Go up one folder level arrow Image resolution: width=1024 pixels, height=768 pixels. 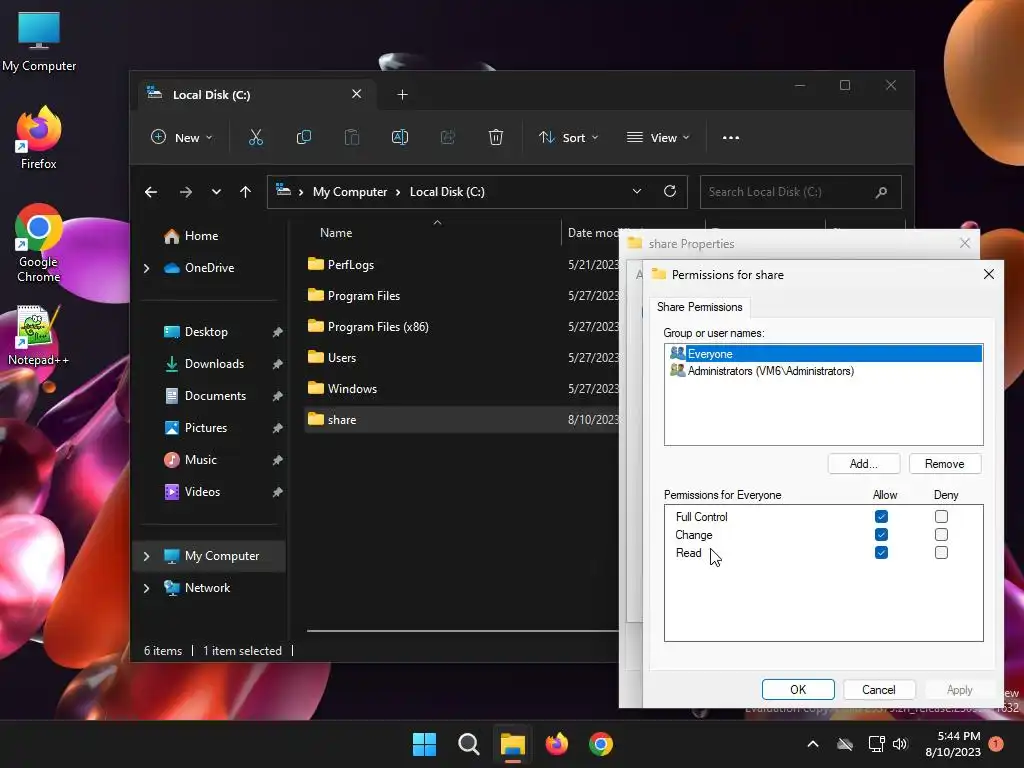pos(246,192)
